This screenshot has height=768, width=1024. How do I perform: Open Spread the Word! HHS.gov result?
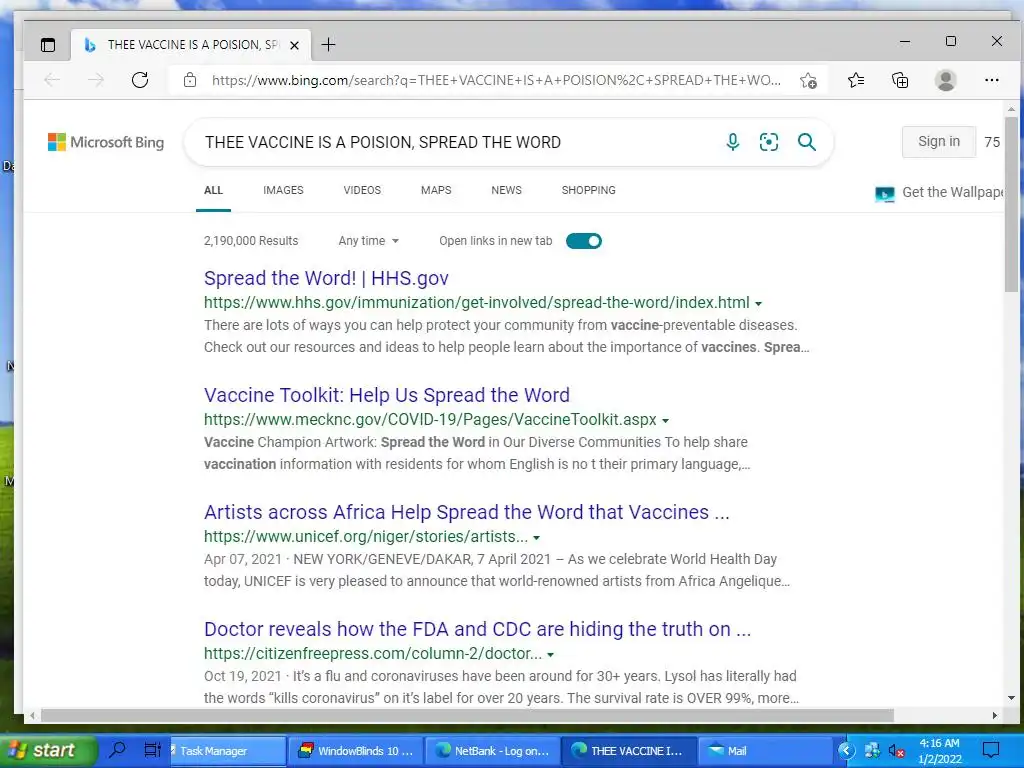tap(326, 278)
